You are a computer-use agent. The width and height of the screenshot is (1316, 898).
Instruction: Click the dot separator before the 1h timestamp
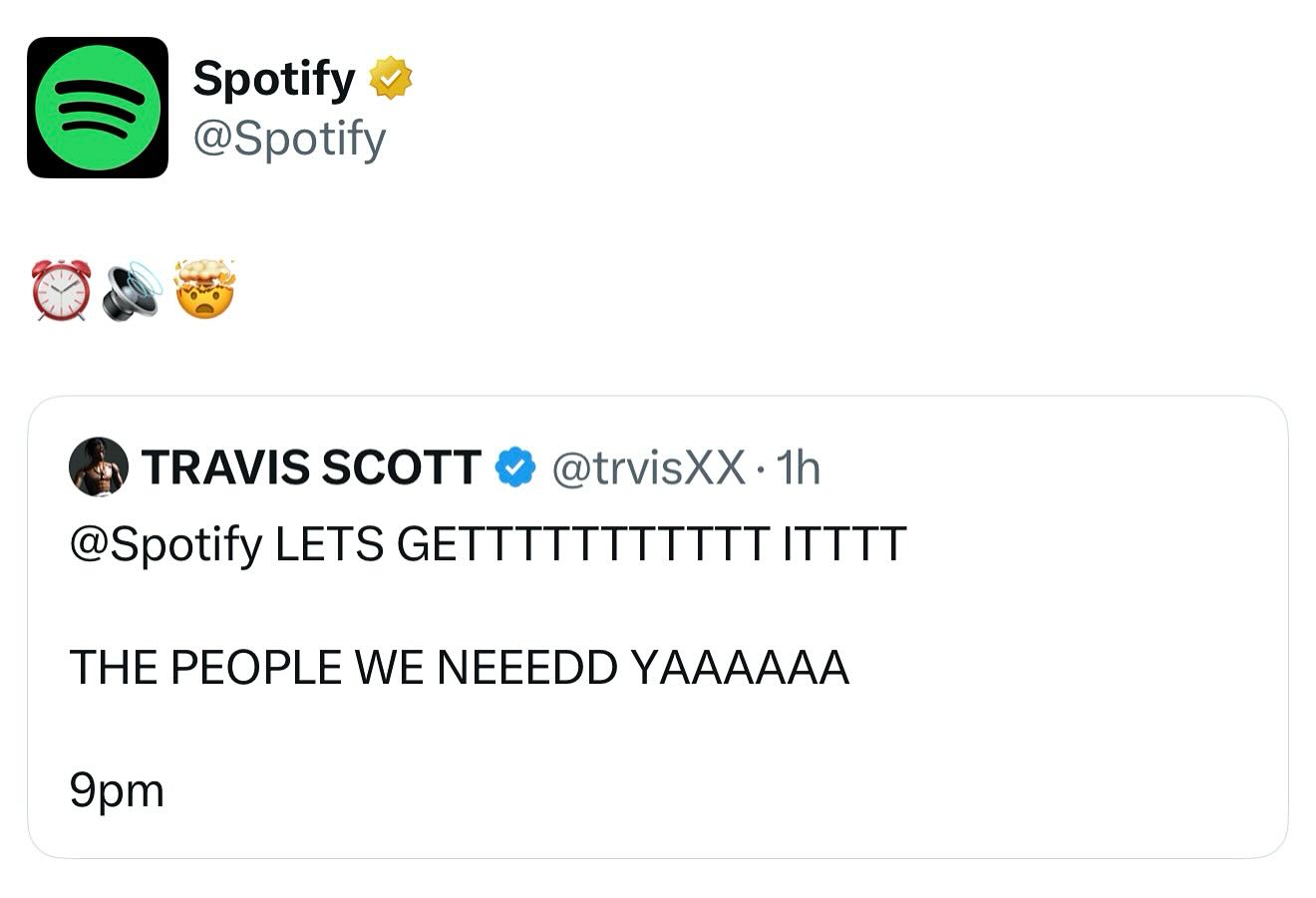pos(761,468)
